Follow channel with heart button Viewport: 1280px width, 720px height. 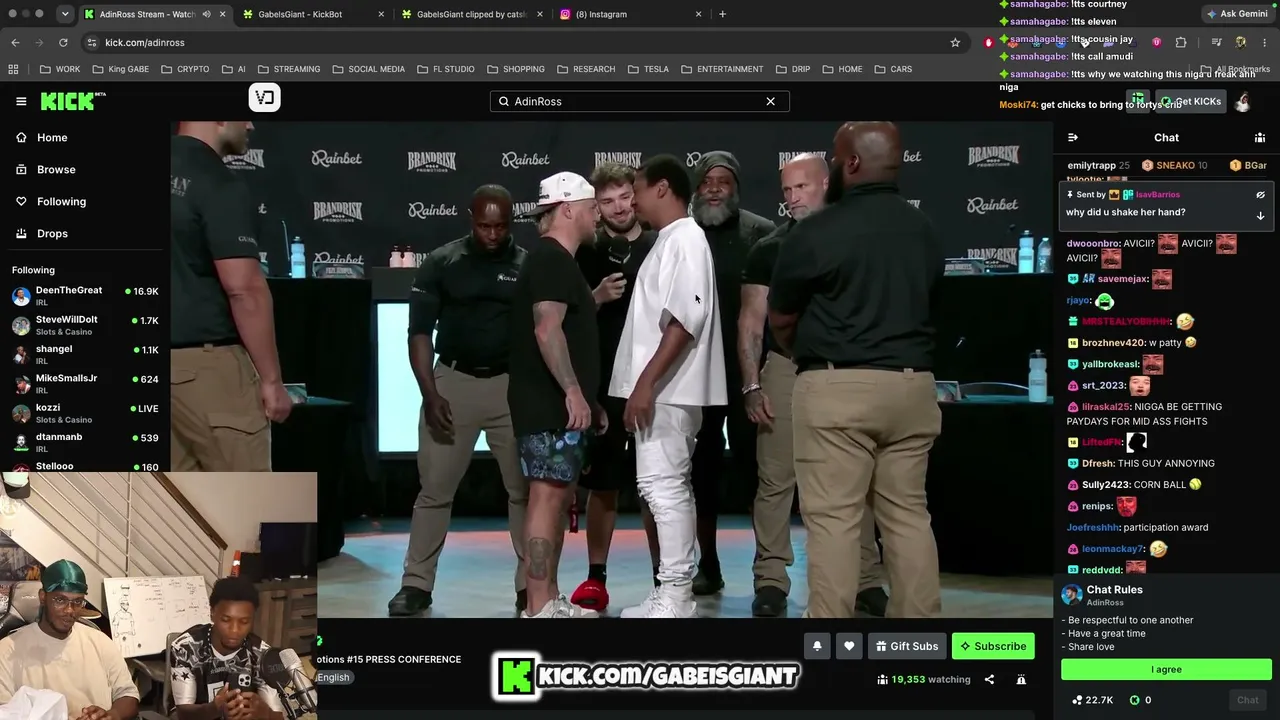[x=849, y=646]
